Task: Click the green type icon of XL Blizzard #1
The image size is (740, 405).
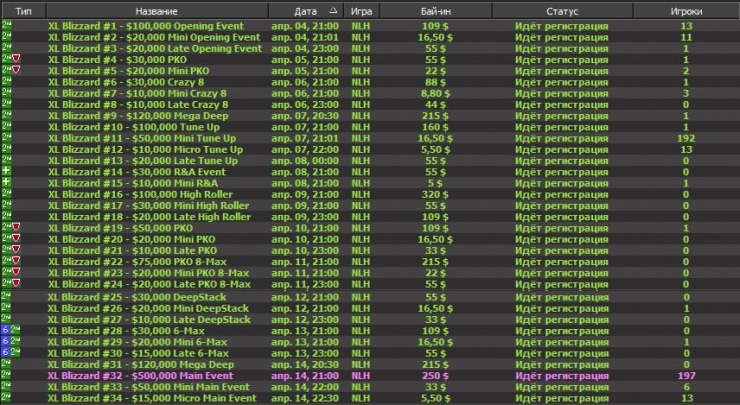Action: (x=7, y=25)
